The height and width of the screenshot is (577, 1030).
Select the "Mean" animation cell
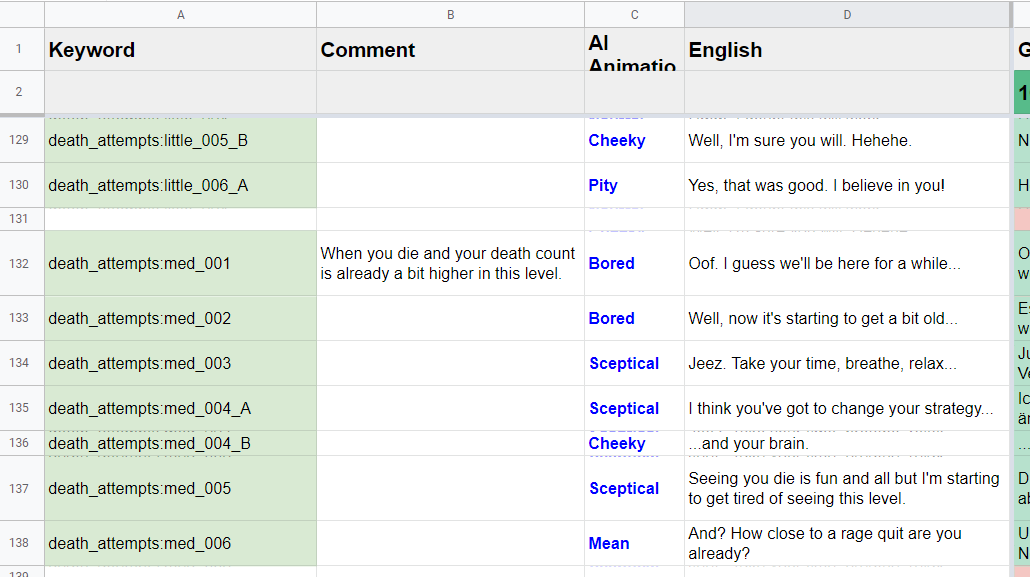tap(634, 544)
